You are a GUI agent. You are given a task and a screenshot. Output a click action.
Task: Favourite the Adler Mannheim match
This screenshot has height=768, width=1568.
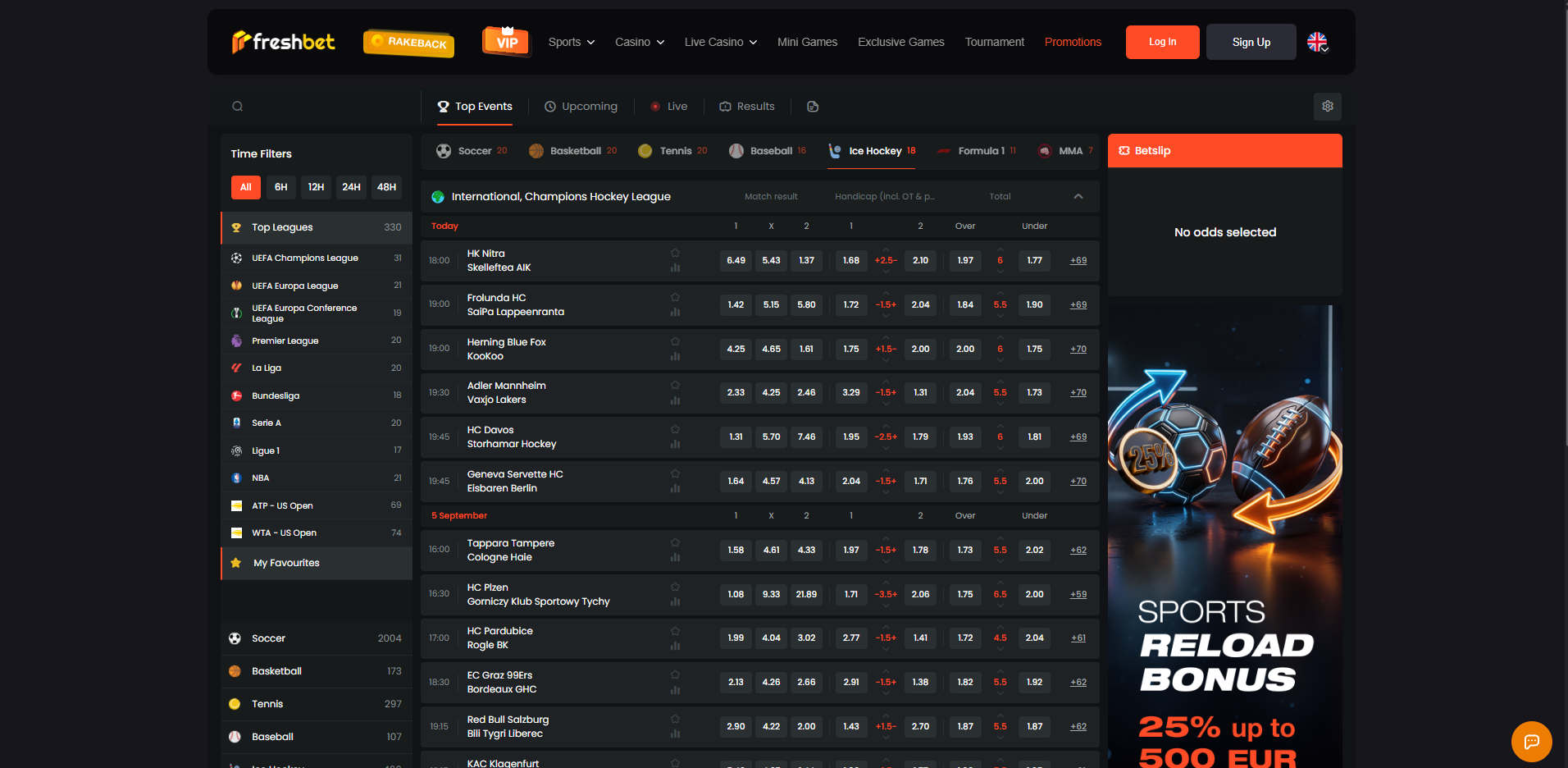click(x=675, y=385)
